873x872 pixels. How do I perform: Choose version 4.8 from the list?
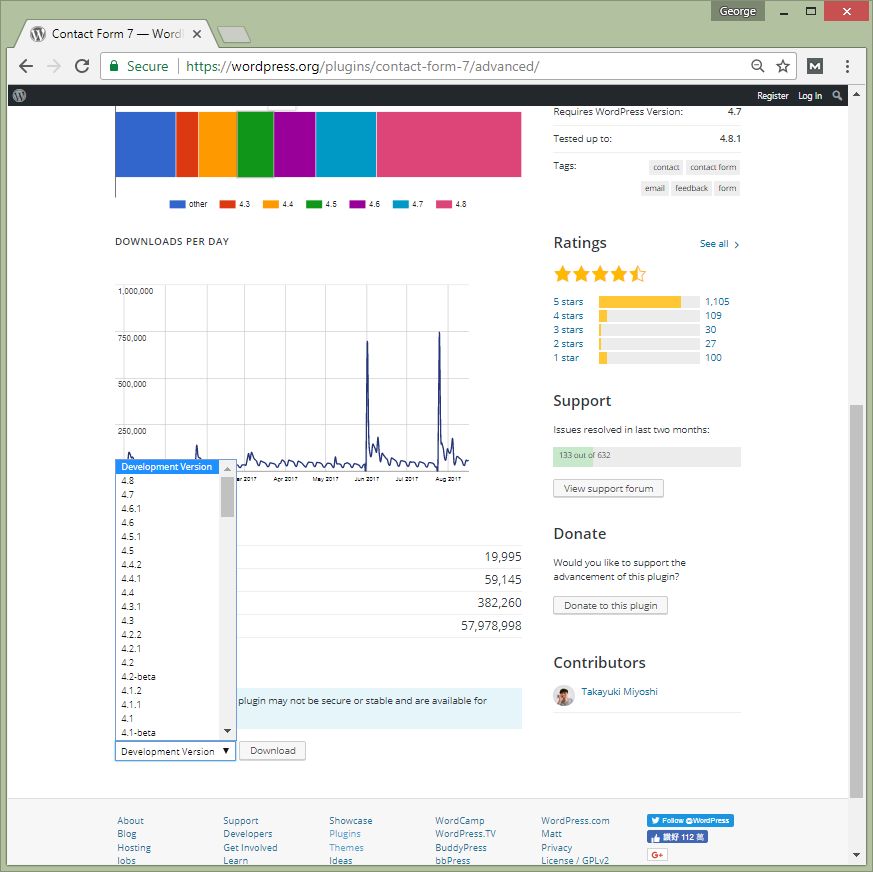[x=166, y=481]
